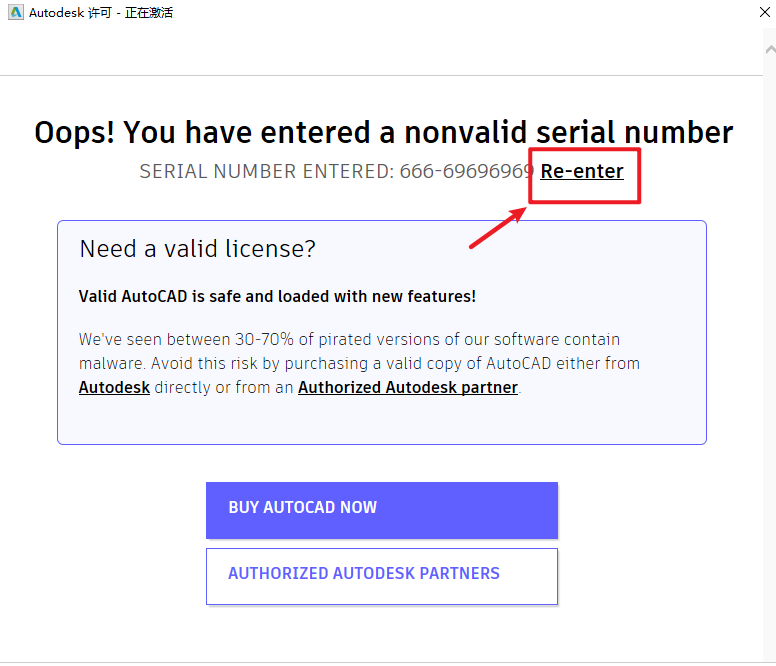
Task: Click the 'Need a valid license?' heading
Action: [x=197, y=249]
